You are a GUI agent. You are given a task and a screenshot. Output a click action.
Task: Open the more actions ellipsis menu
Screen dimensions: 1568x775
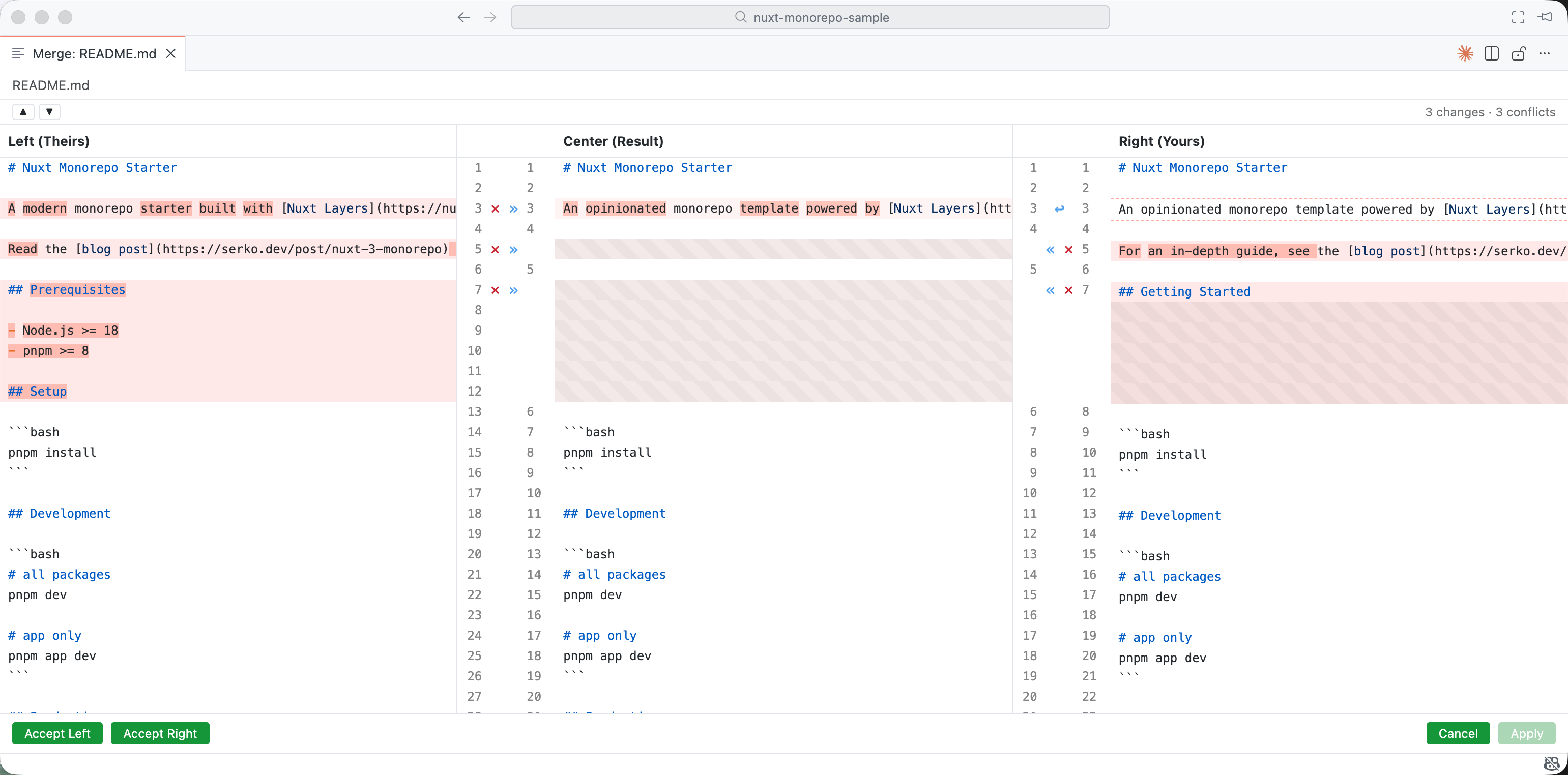click(1544, 53)
